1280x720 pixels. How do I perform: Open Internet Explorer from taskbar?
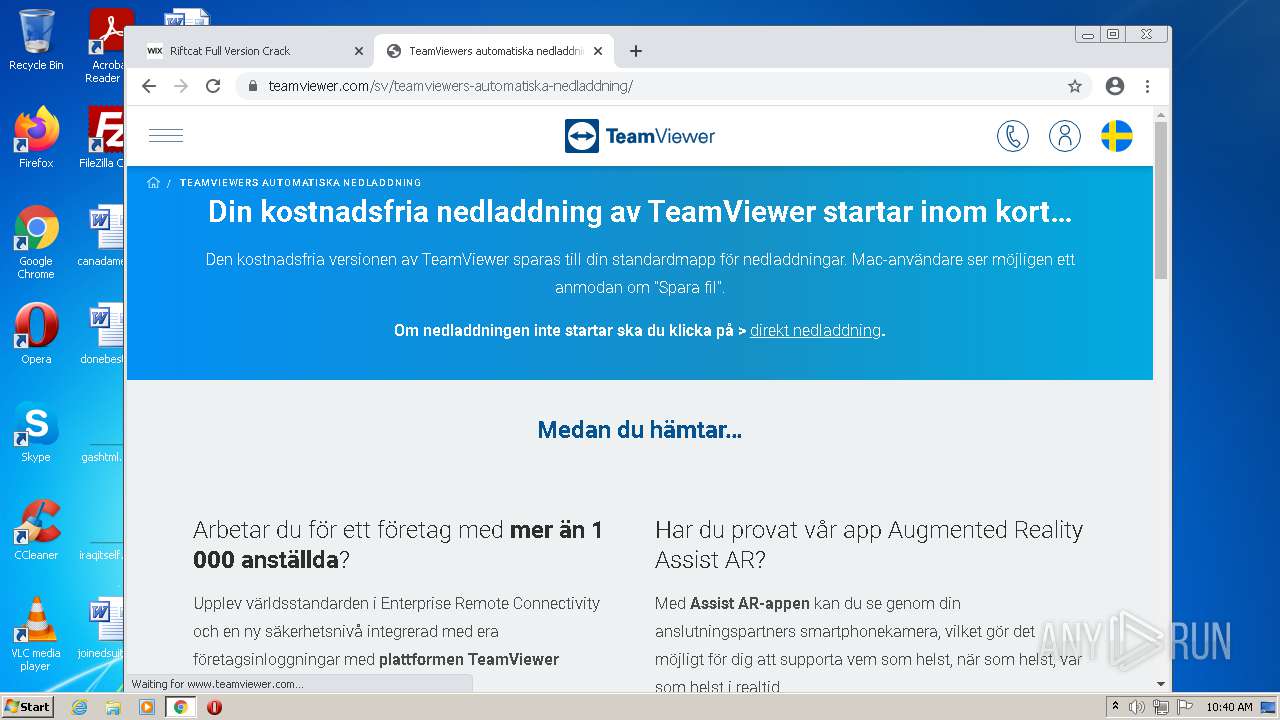(80, 707)
